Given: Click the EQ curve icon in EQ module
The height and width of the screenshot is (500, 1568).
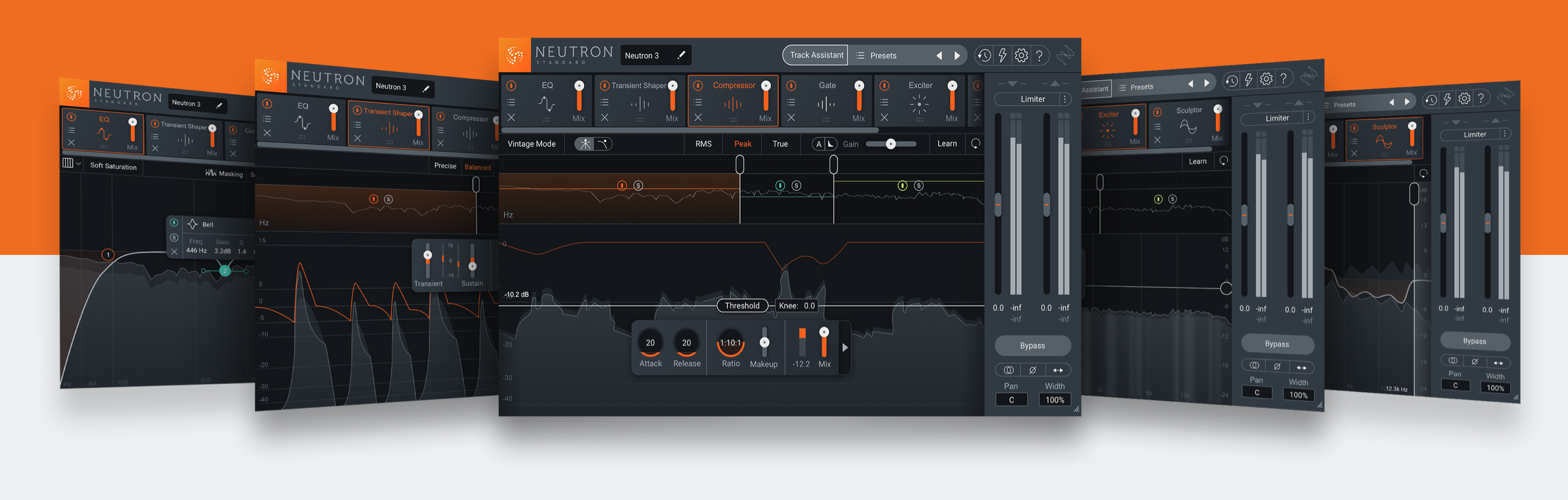Looking at the screenshot, I should click(x=547, y=103).
